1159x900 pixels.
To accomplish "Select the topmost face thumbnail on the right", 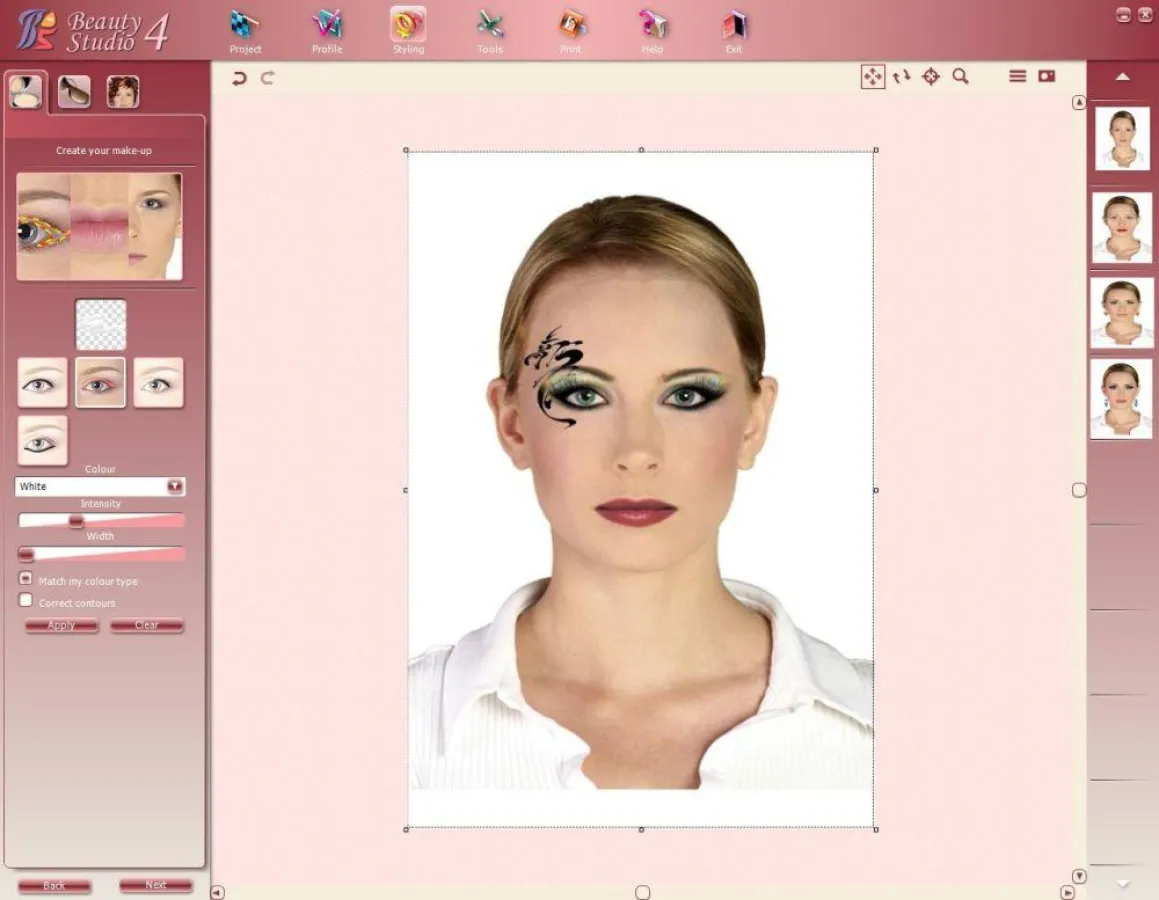I will (x=1121, y=137).
